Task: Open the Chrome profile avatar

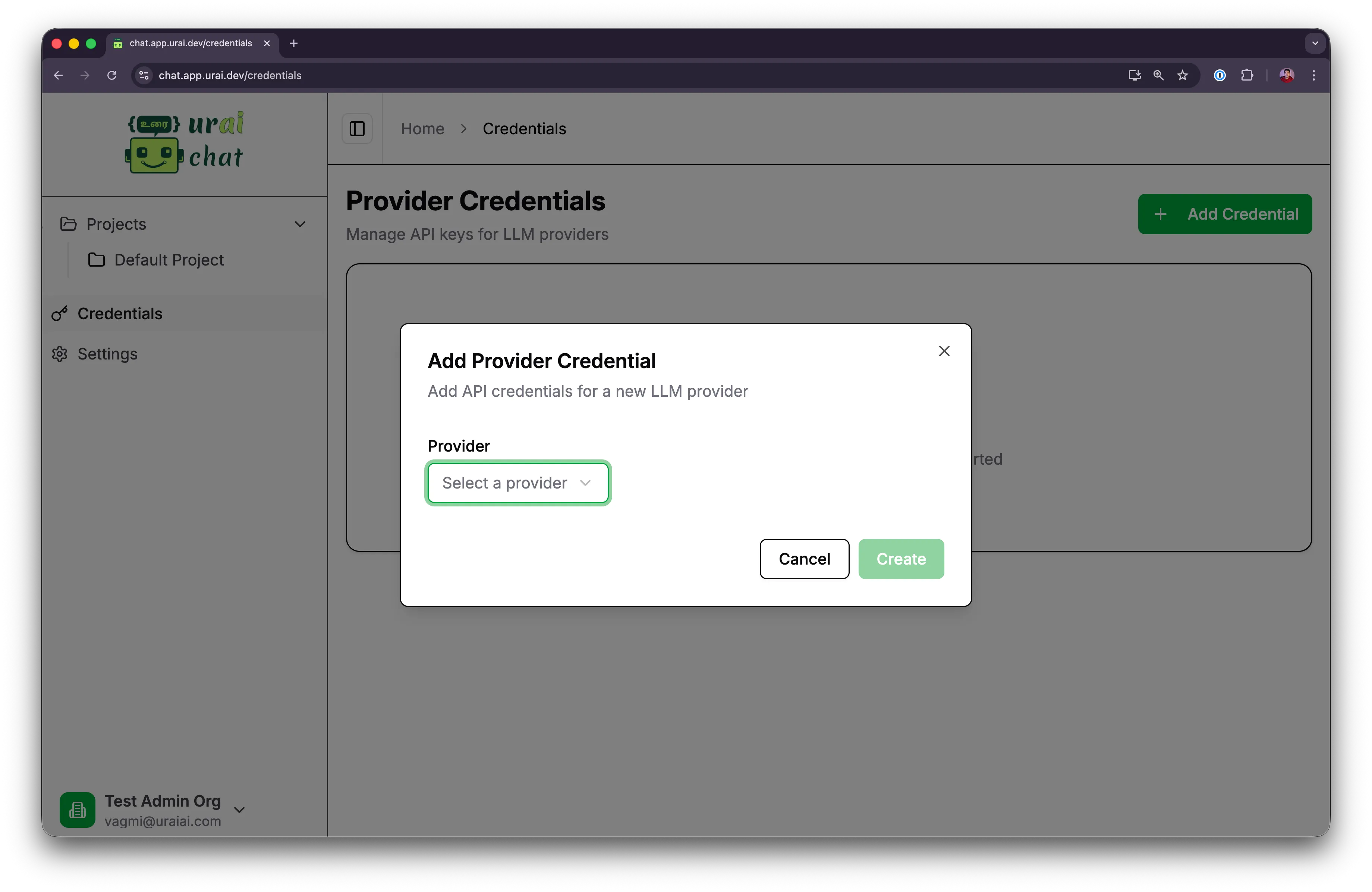Action: click(1287, 76)
